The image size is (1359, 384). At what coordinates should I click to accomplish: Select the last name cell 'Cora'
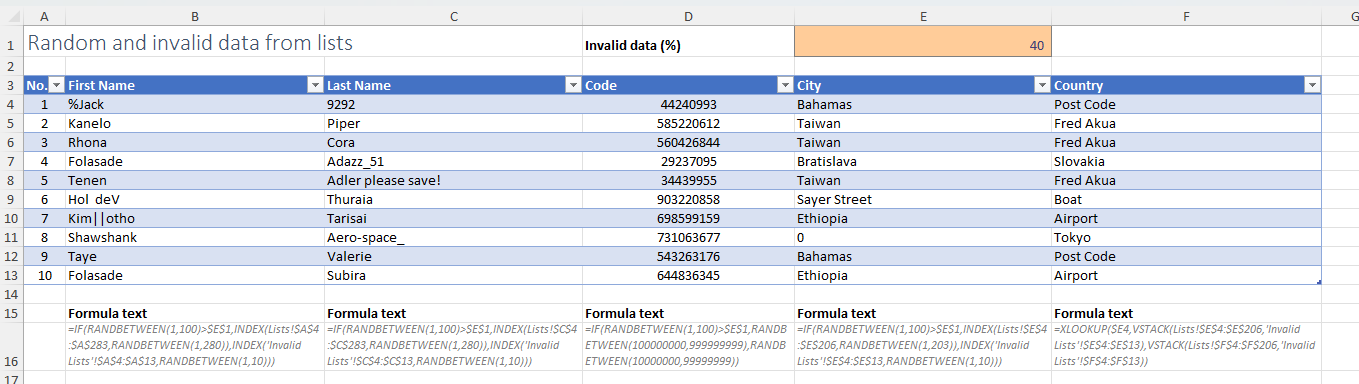(453, 143)
